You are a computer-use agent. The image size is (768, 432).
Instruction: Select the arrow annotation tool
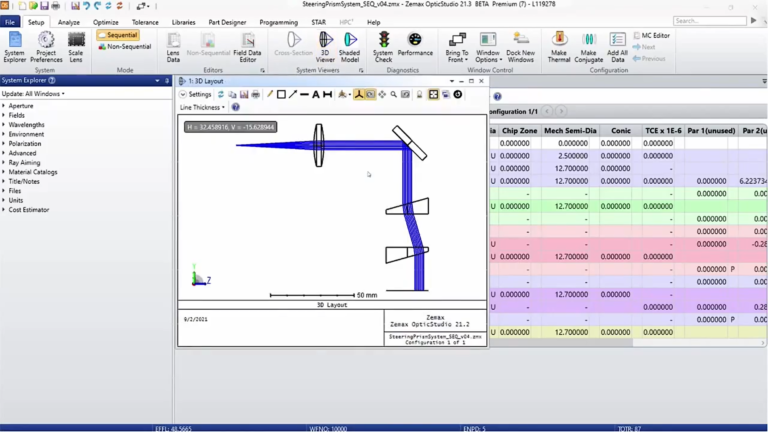(x=293, y=95)
